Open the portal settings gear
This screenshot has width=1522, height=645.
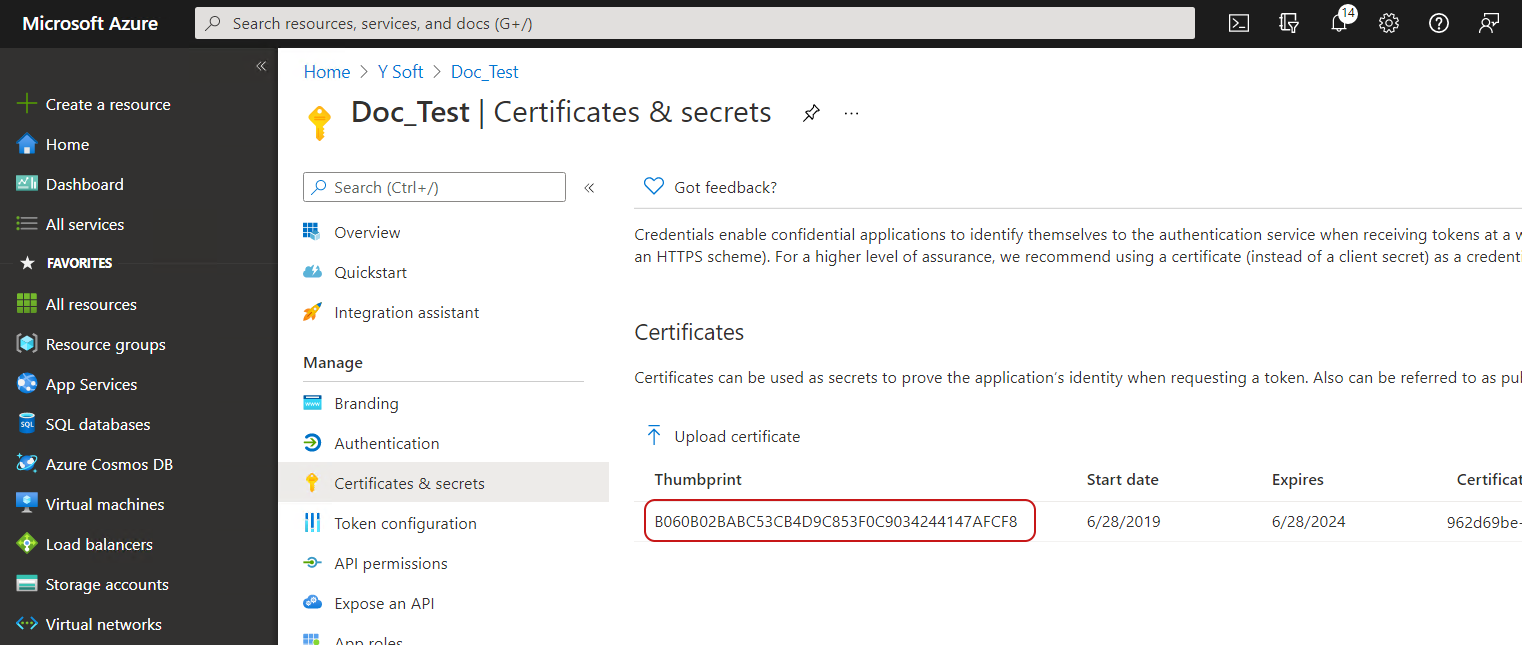(x=1389, y=23)
